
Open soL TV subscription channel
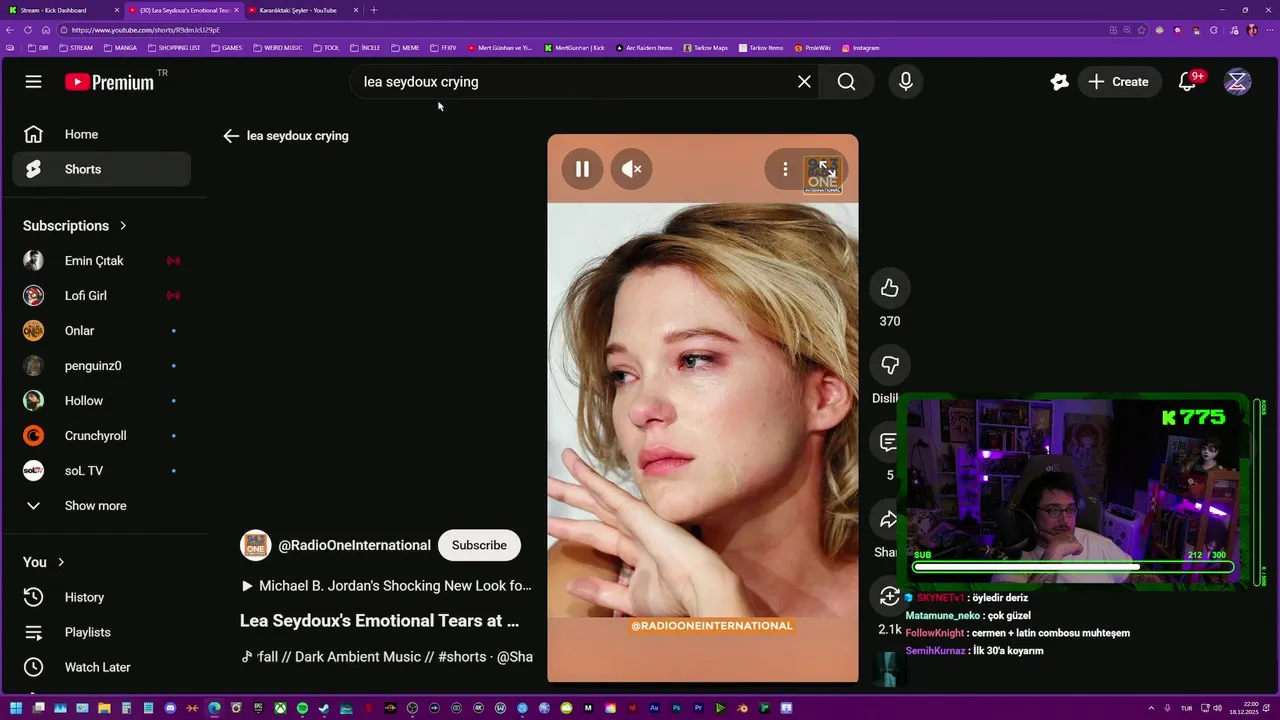point(101,471)
